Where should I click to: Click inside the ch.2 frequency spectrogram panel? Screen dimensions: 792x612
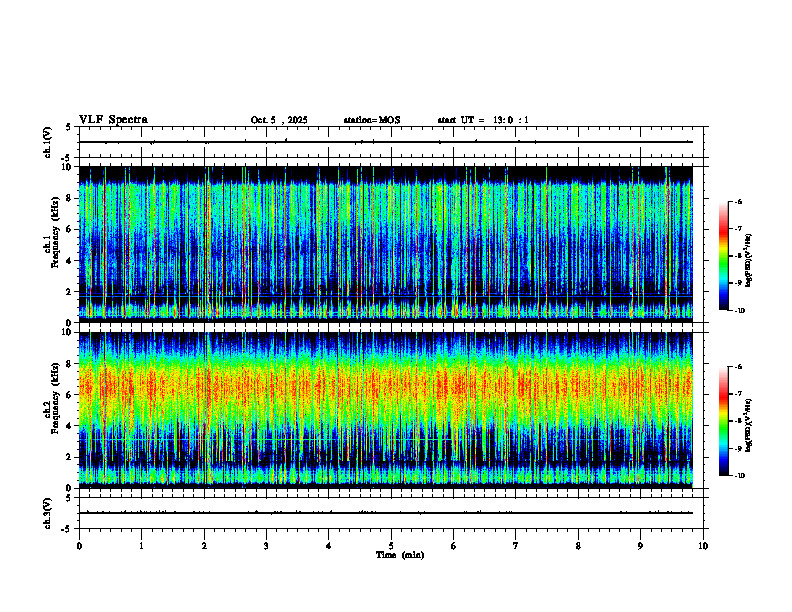coord(386,410)
